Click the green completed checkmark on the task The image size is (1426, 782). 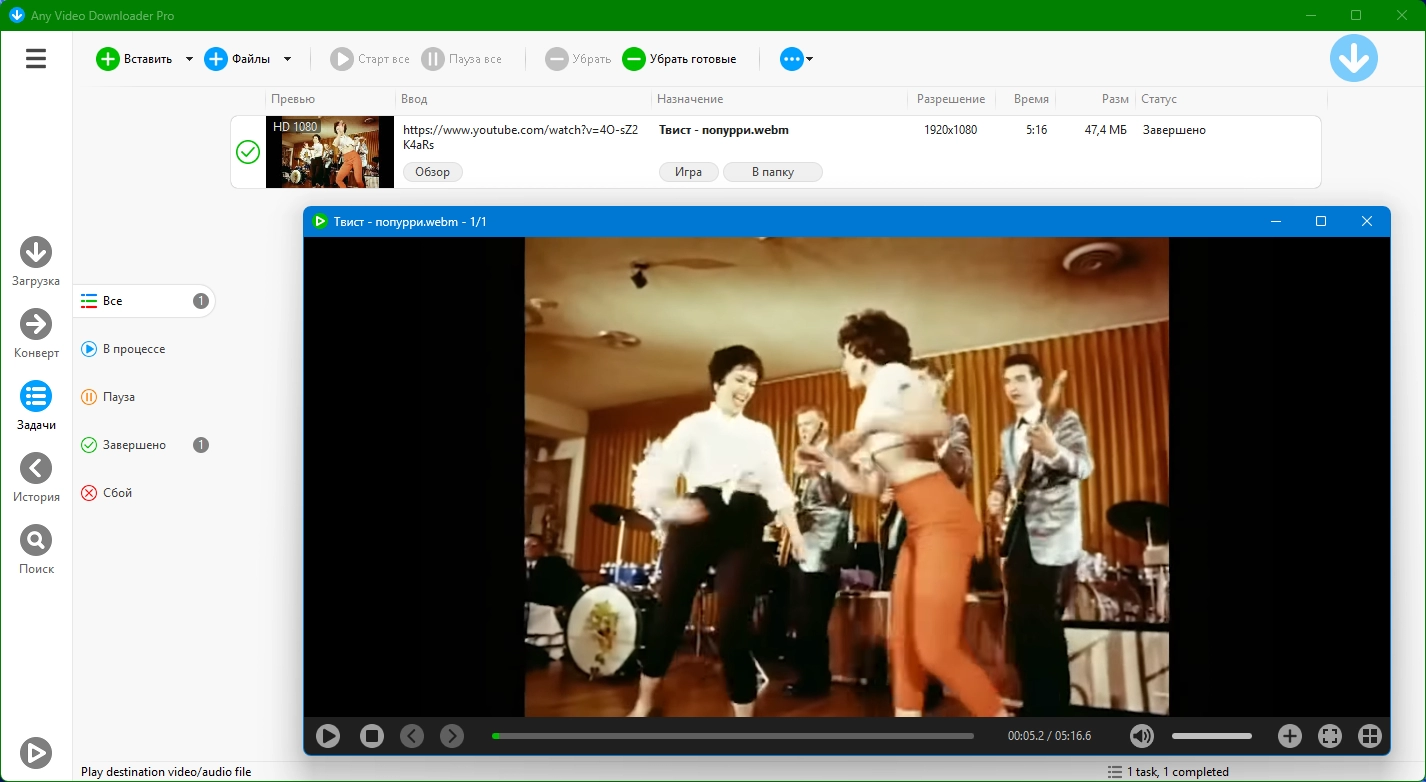248,152
